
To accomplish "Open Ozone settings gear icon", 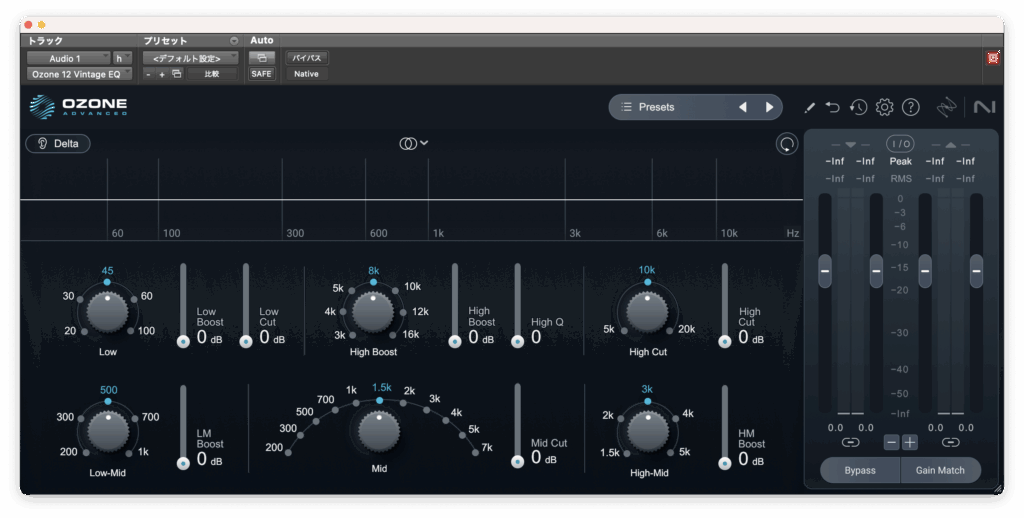I will [884, 107].
